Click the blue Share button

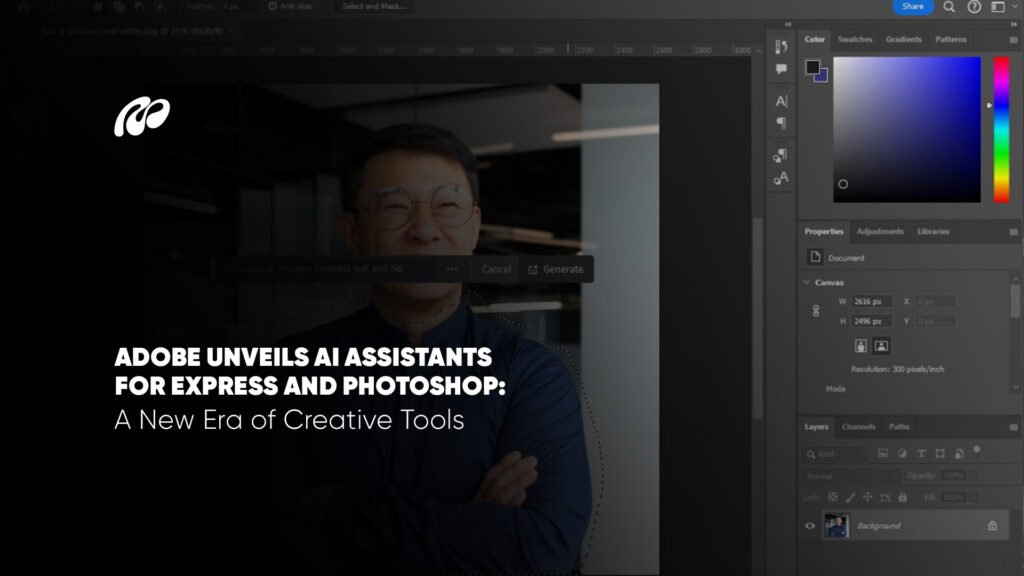pos(912,7)
